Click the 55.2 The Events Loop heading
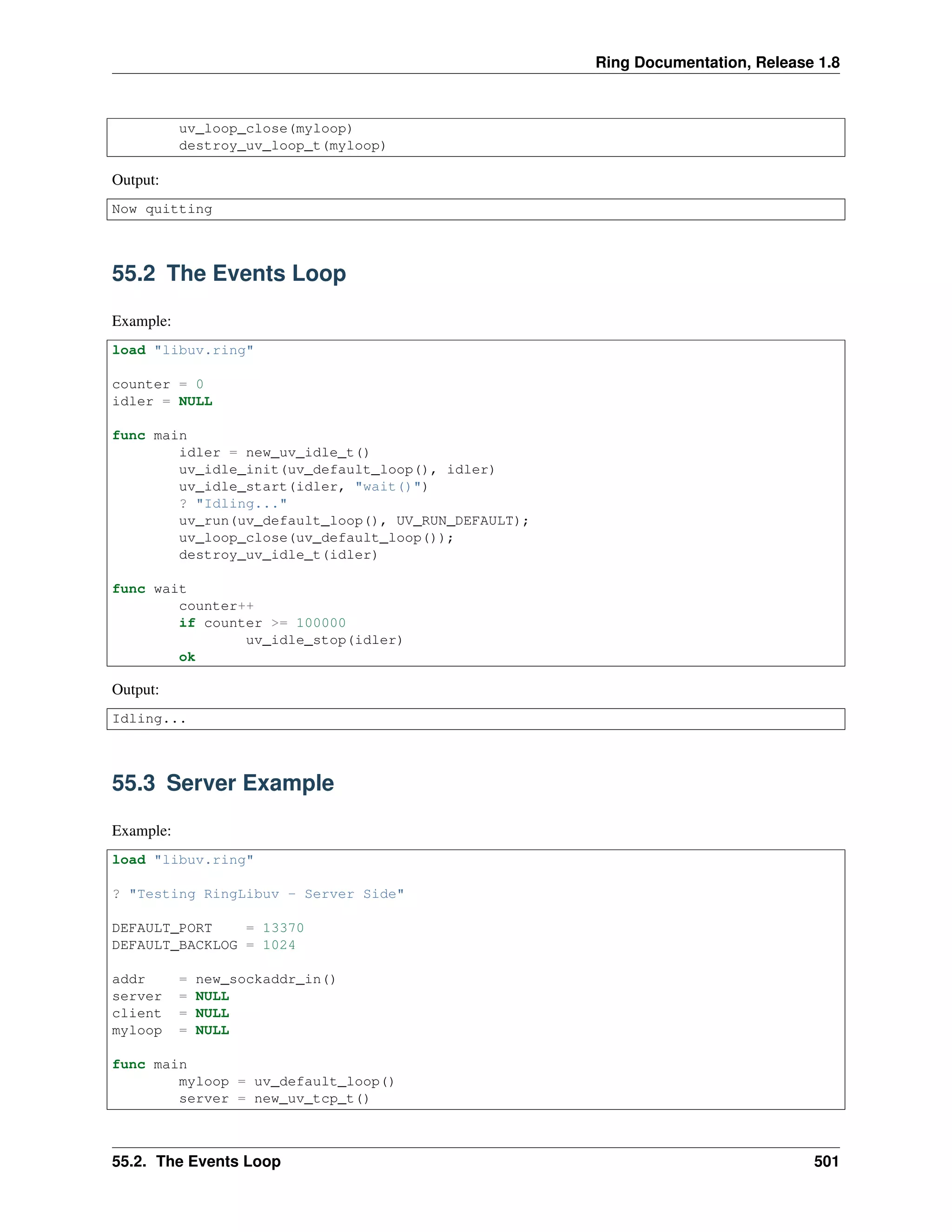This screenshot has height=1232, width=952. pos(228,273)
